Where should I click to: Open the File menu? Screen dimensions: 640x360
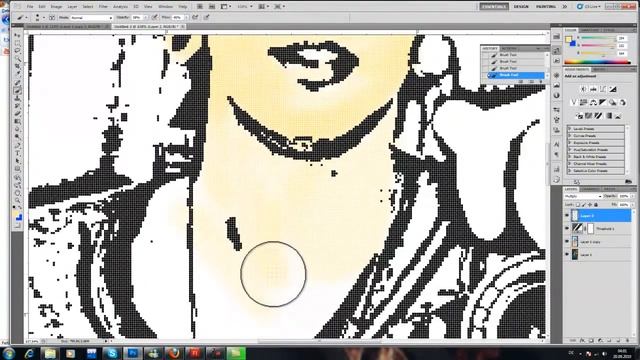coord(30,7)
